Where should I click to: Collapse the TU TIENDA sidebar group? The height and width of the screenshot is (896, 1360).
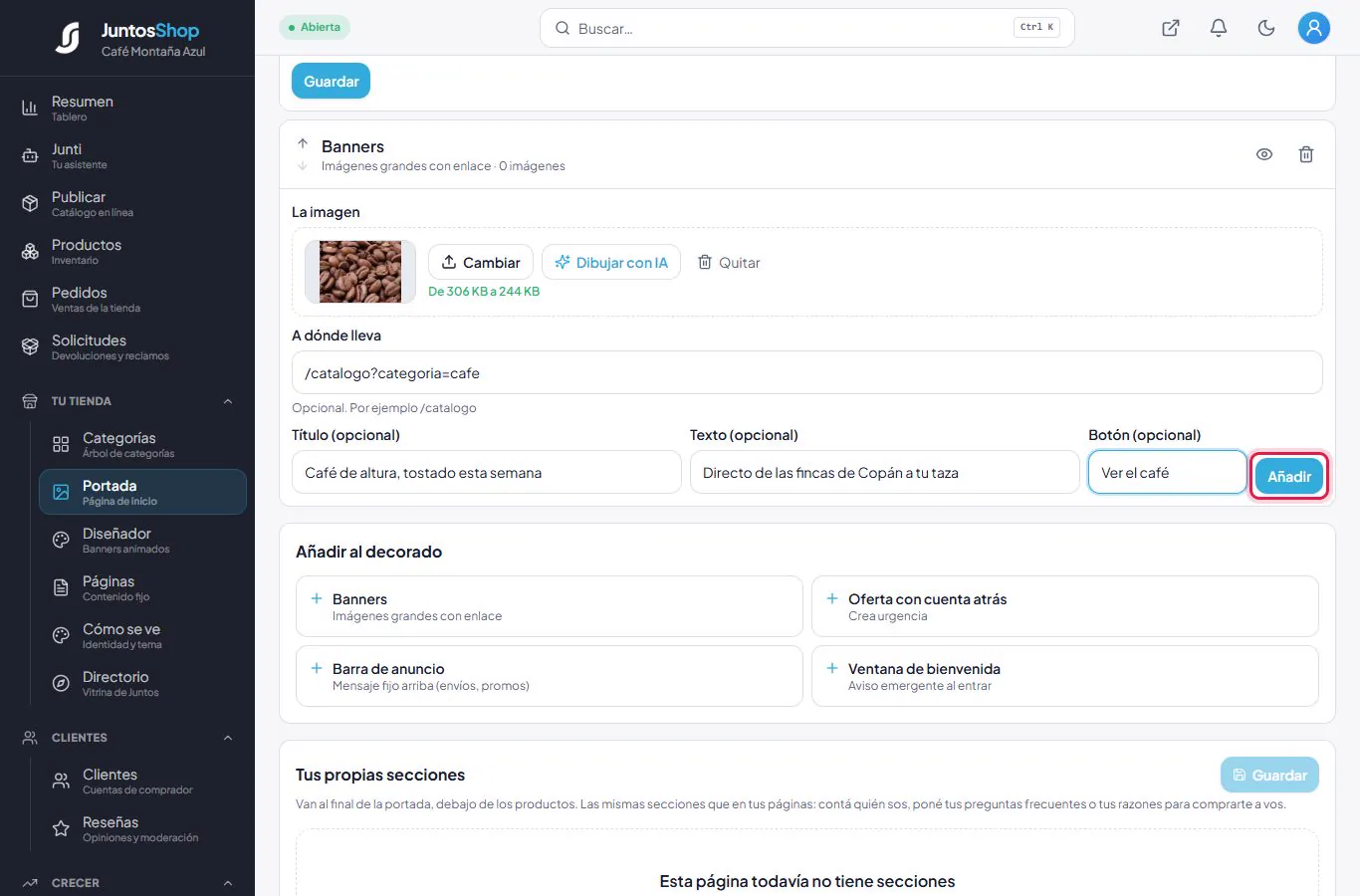[x=228, y=401]
